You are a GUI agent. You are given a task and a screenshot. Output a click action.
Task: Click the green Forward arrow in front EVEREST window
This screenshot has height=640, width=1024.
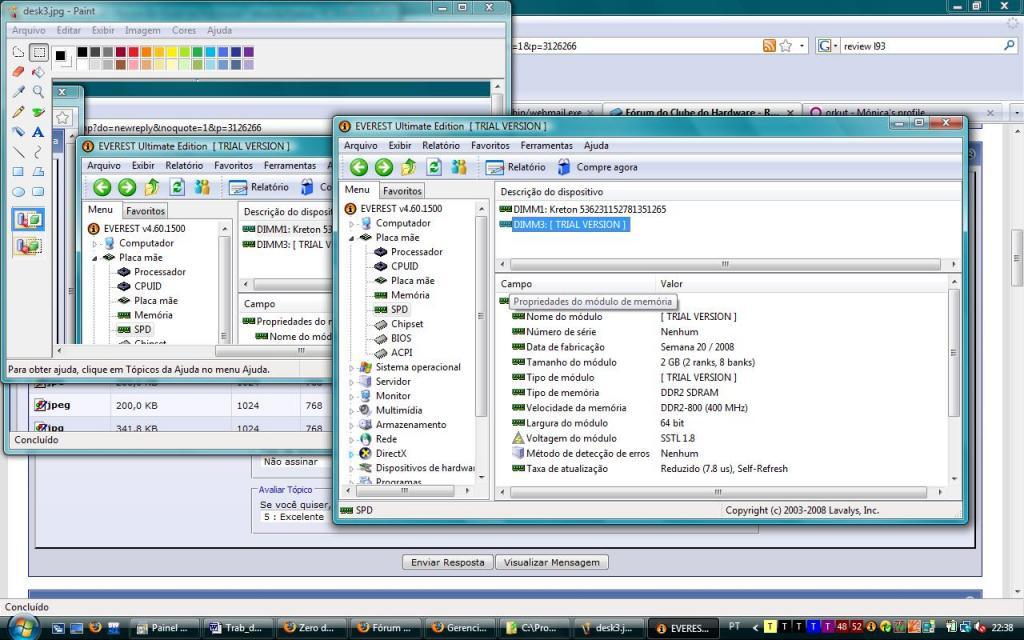coord(383,167)
